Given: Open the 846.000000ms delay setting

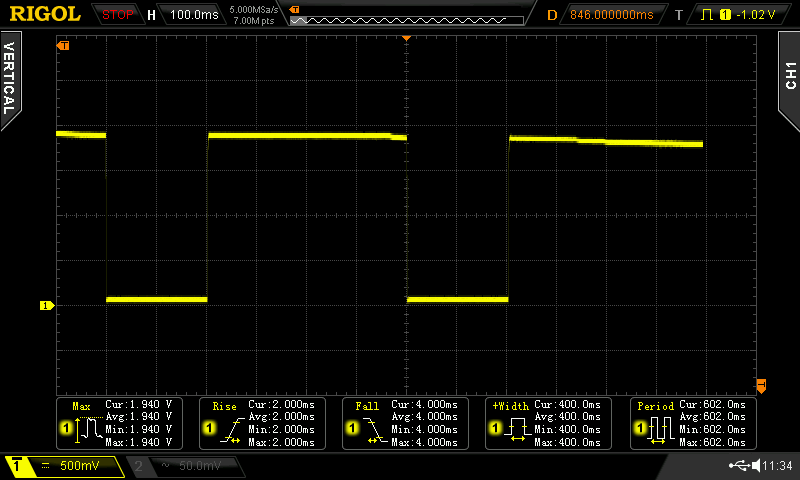Looking at the screenshot, I should tap(610, 15).
